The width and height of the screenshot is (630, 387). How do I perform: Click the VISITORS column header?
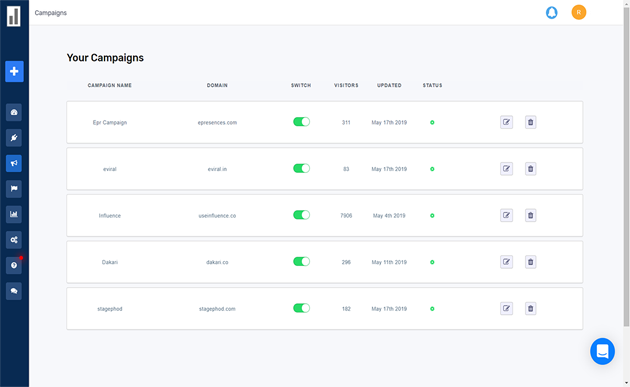(346, 85)
